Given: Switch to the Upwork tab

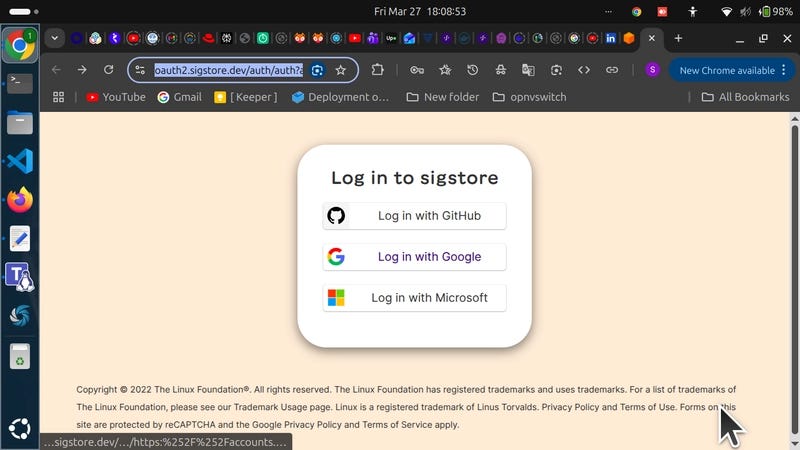Looking at the screenshot, I should [x=391, y=38].
